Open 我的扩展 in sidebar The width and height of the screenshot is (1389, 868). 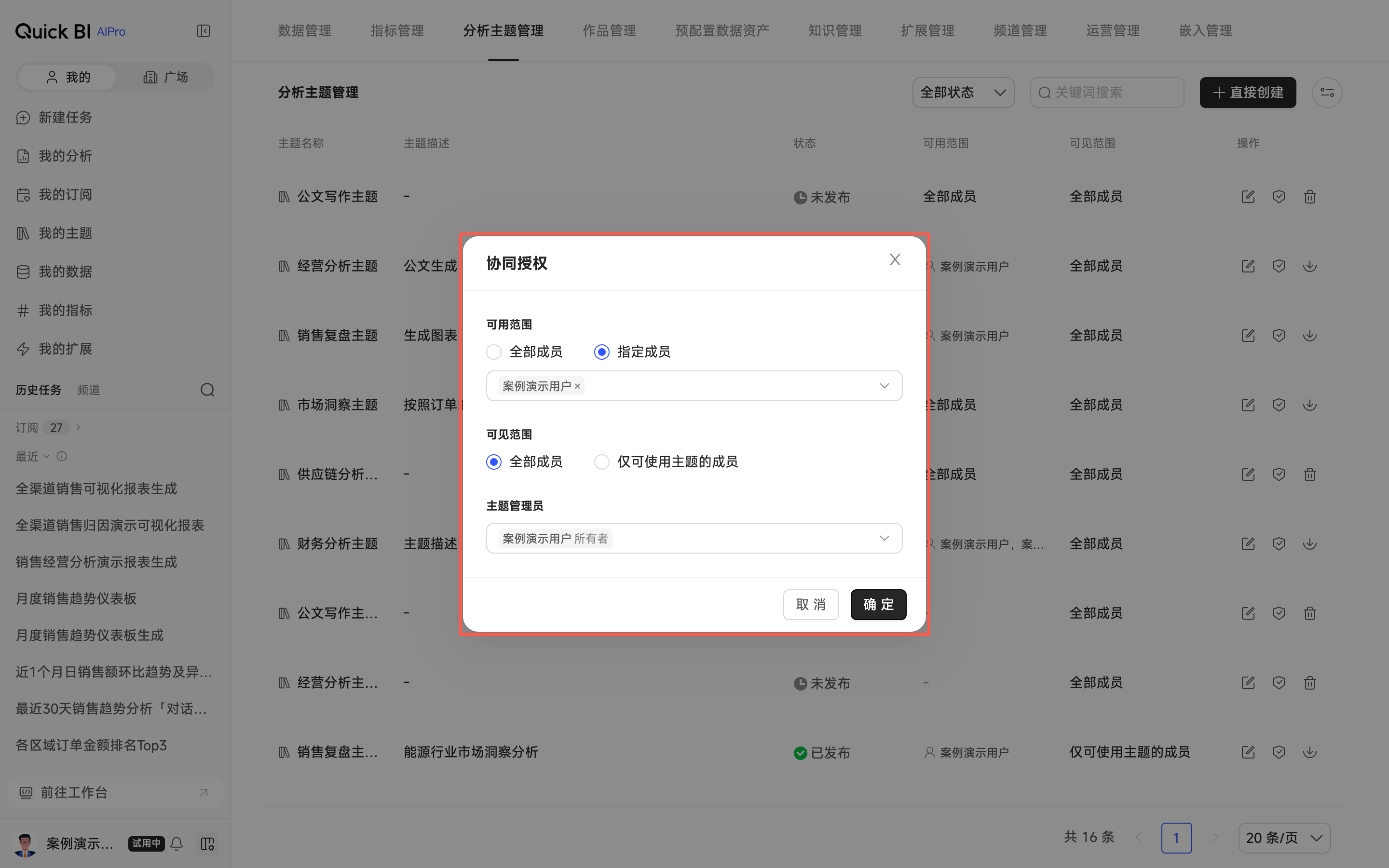point(54,349)
